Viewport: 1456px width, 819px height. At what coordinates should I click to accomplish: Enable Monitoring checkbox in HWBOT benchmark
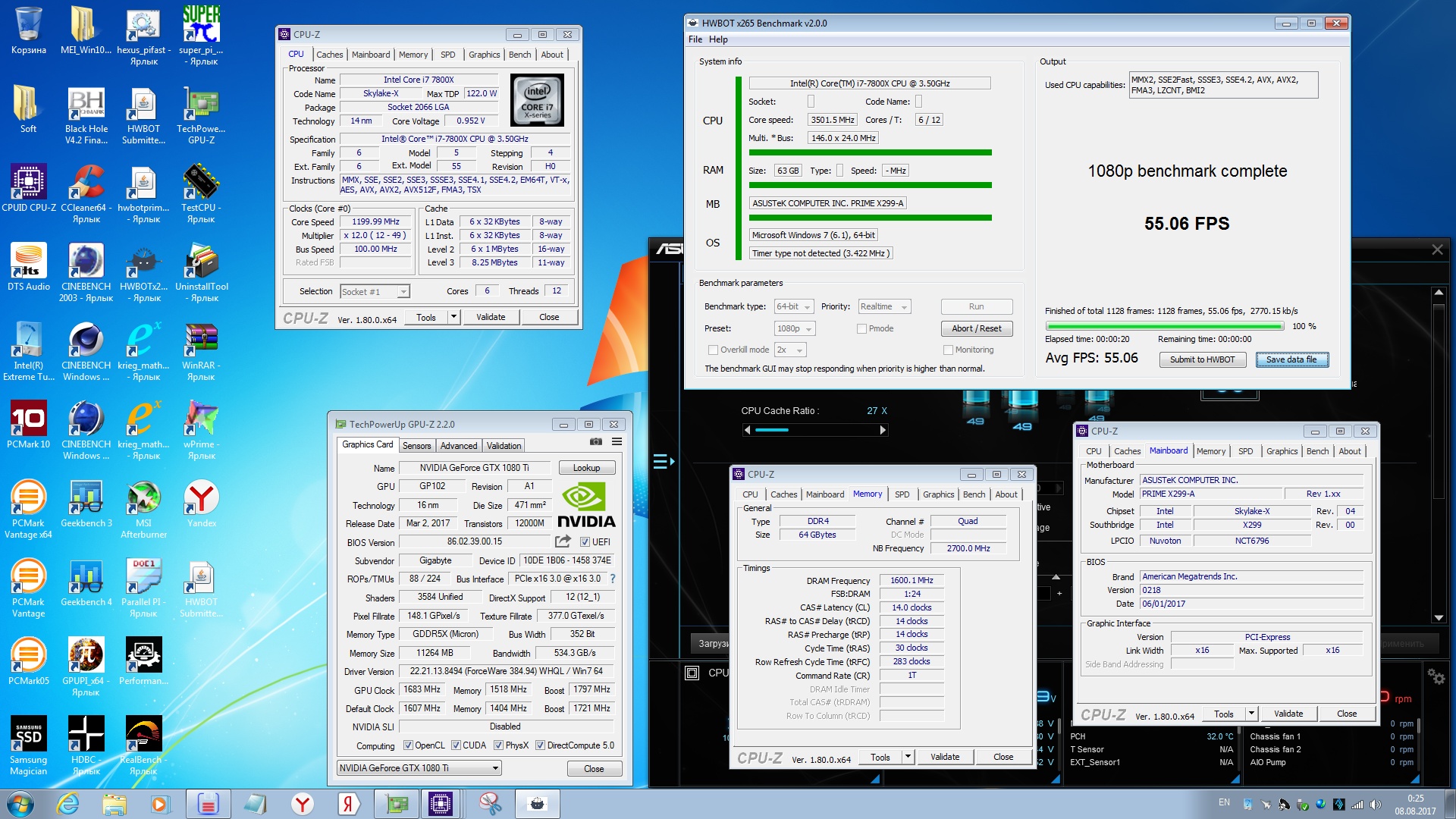click(x=948, y=350)
